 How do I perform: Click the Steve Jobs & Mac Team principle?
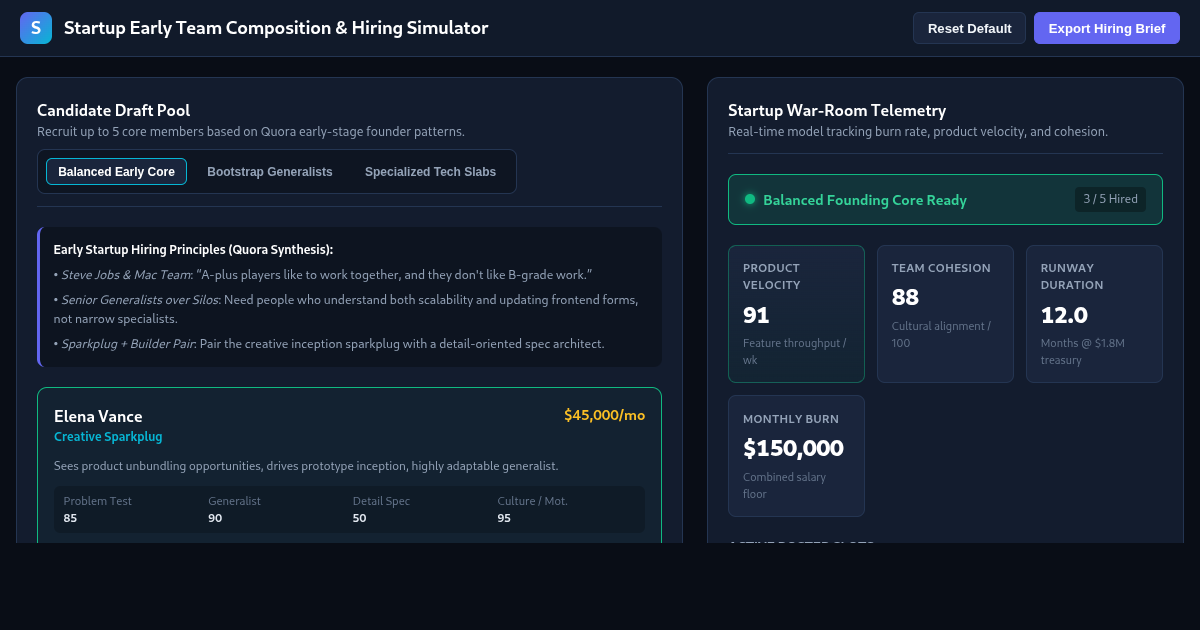point(323,274)
